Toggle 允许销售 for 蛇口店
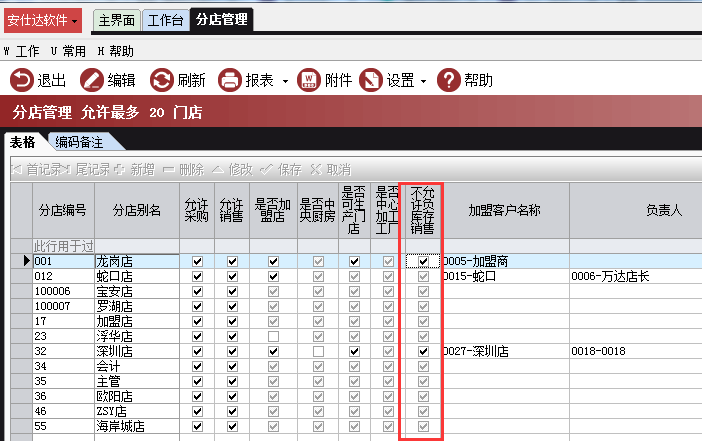This screenshot has height=441, width=702. click(x=232, y=277)
